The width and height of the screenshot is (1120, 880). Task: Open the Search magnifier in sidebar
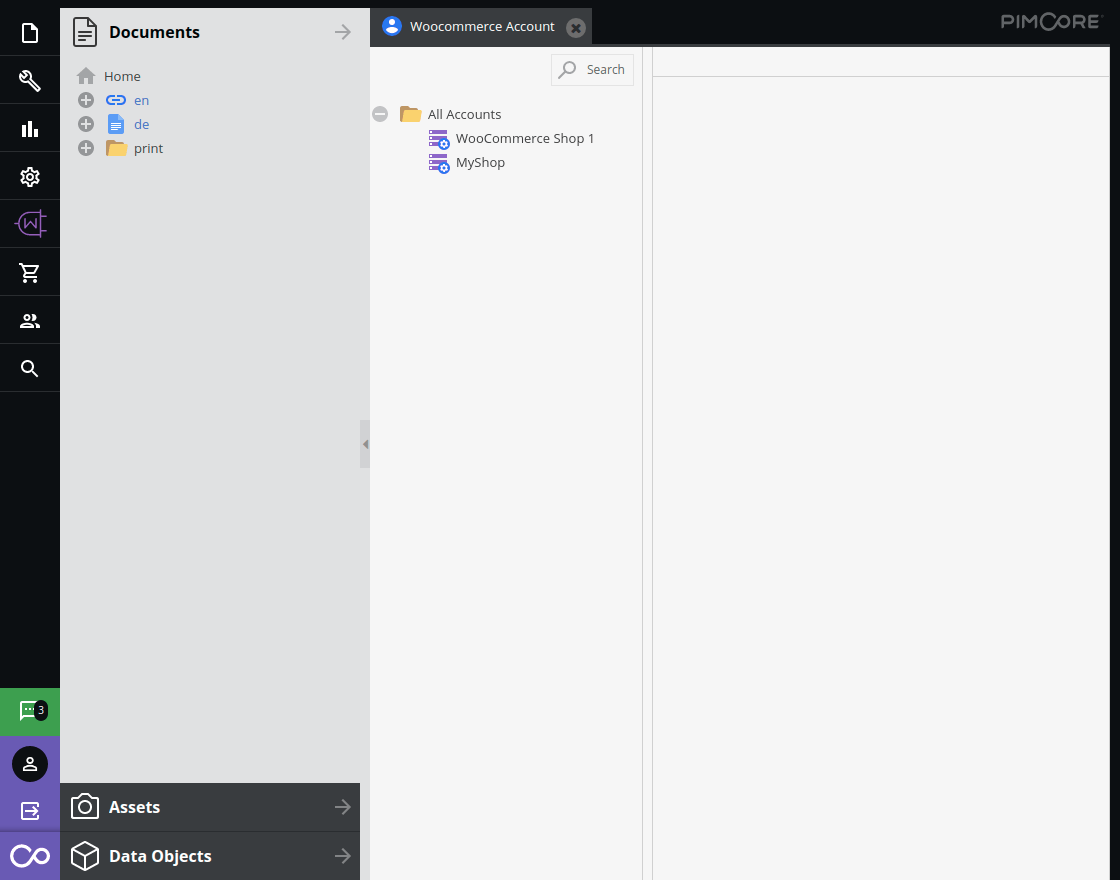click(x=30, y=369)
